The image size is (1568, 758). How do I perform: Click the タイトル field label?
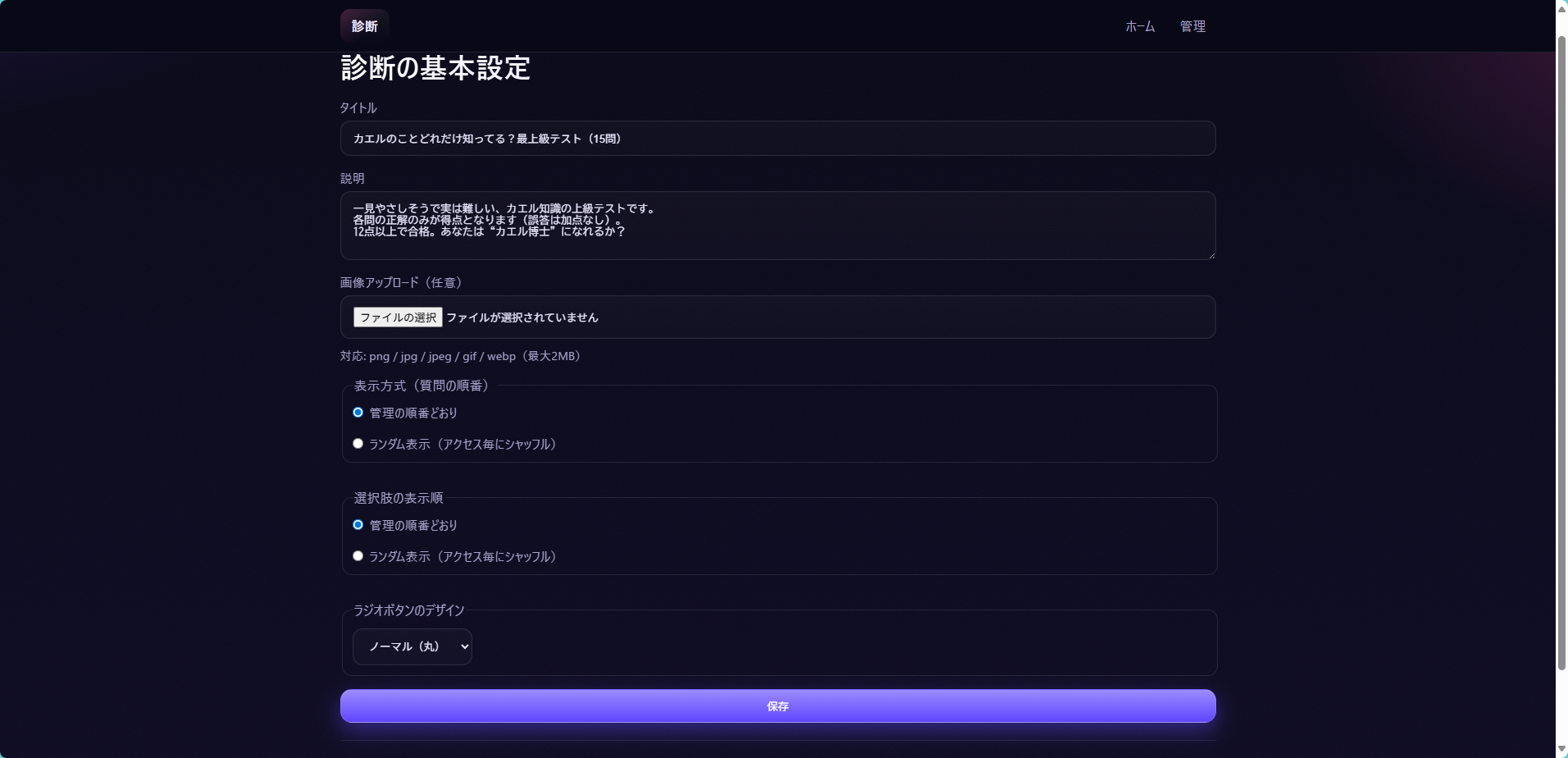point(358,108)
